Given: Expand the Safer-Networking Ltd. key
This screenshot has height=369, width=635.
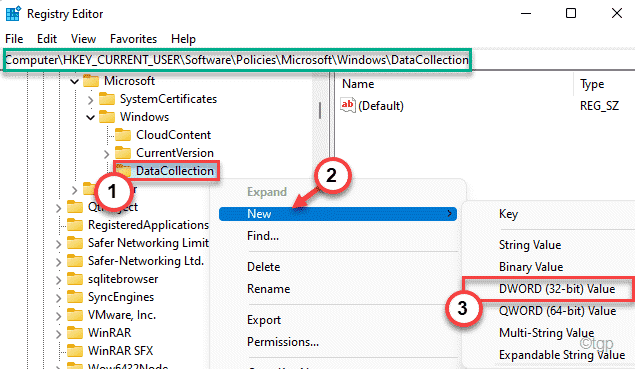Looking at the screenshot, I should [58, 262].
